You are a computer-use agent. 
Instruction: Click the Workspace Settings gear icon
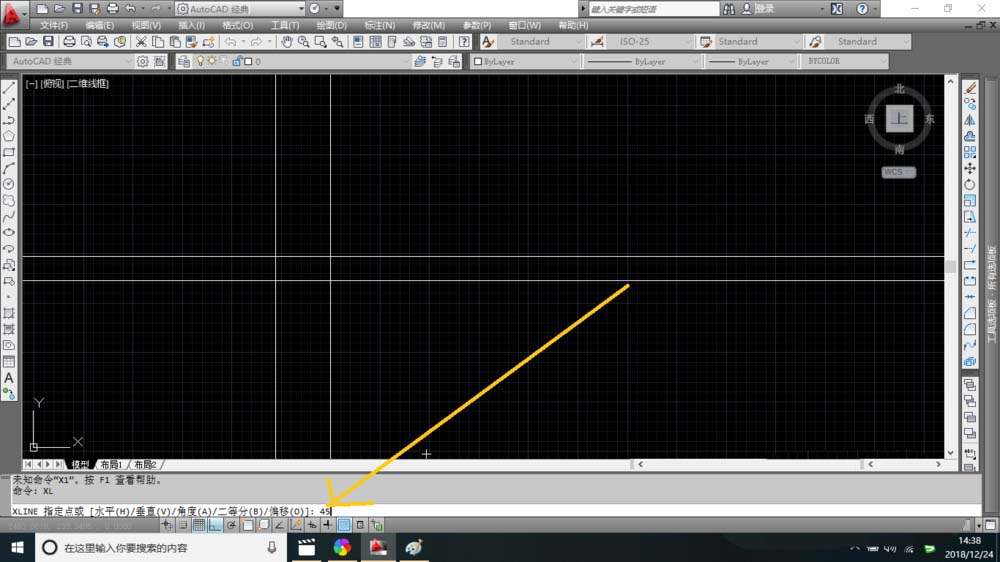pyautogui.click(x=142, y=61)
